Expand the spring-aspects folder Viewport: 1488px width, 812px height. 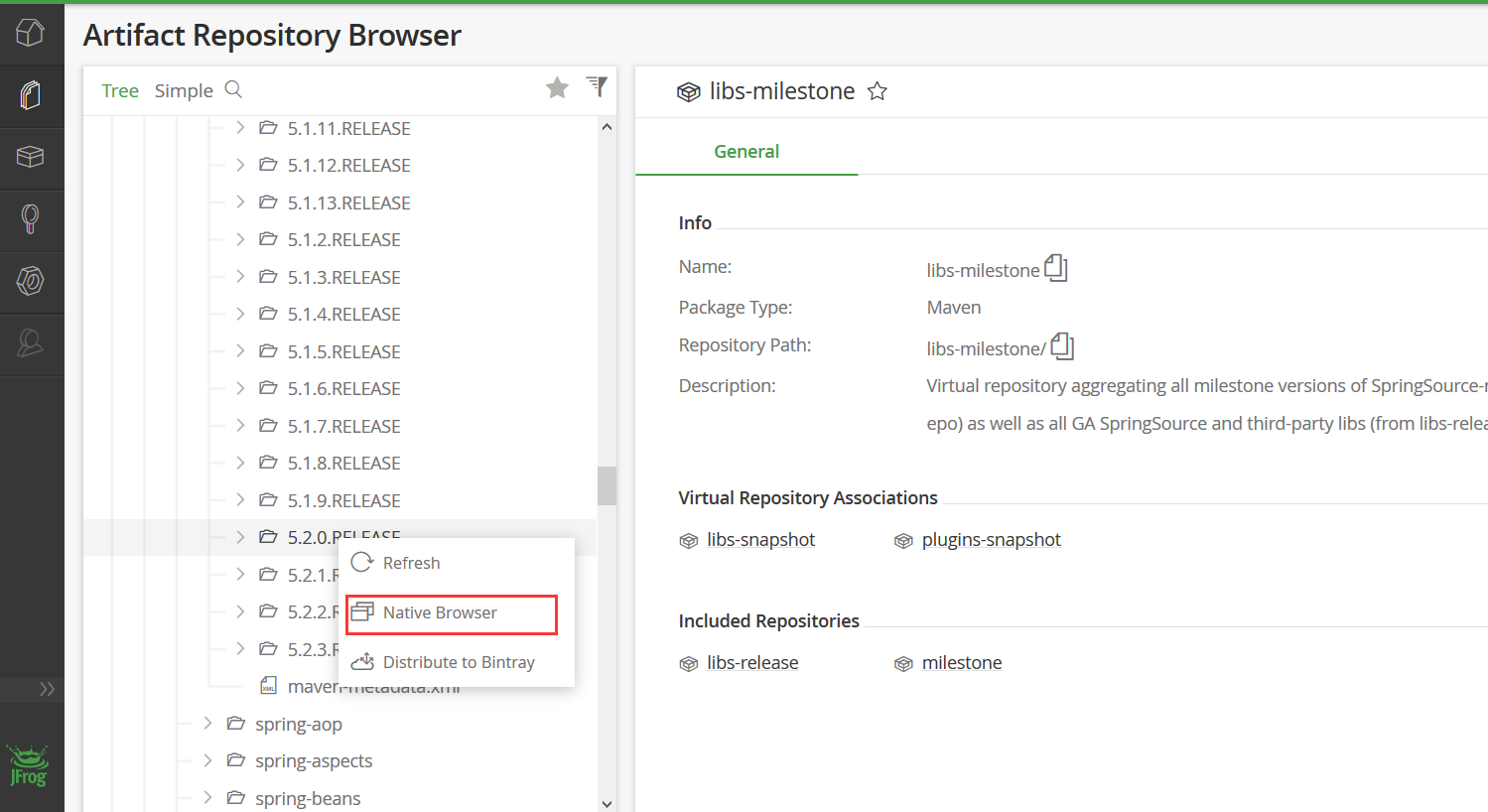click(207, 760)
